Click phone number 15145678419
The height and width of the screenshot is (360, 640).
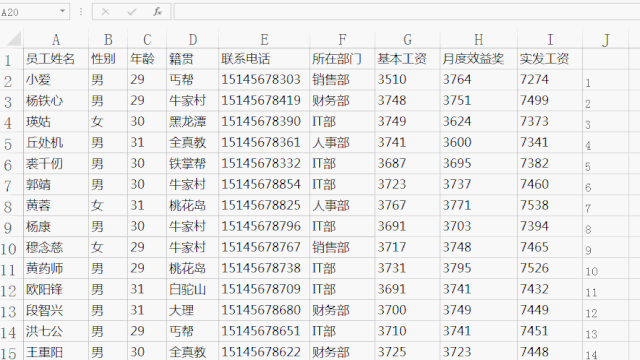(x=264, y=101)
